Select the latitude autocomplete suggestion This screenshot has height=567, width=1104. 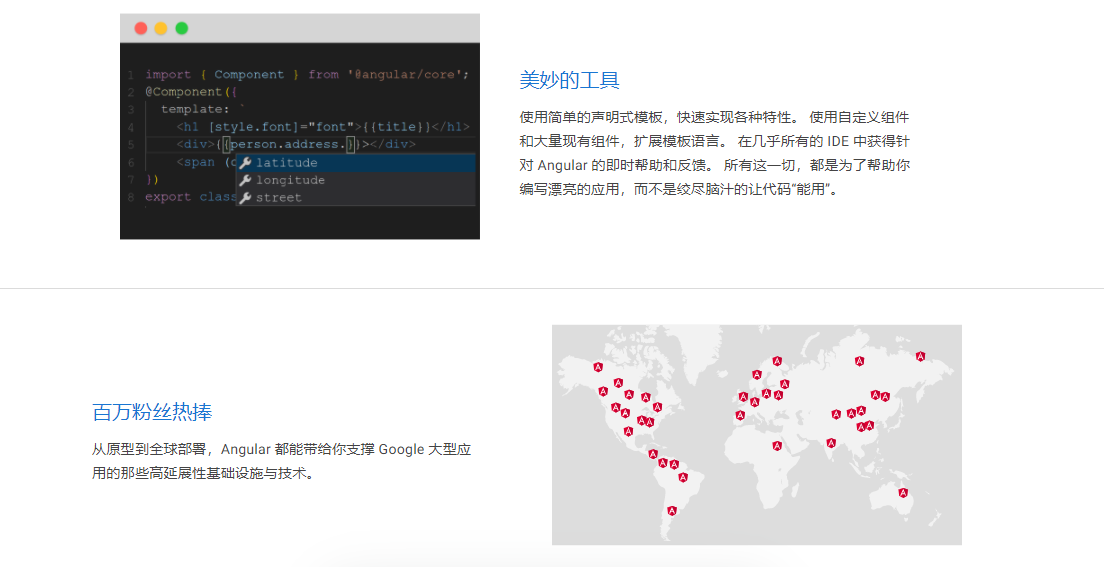tap(356, 163)
